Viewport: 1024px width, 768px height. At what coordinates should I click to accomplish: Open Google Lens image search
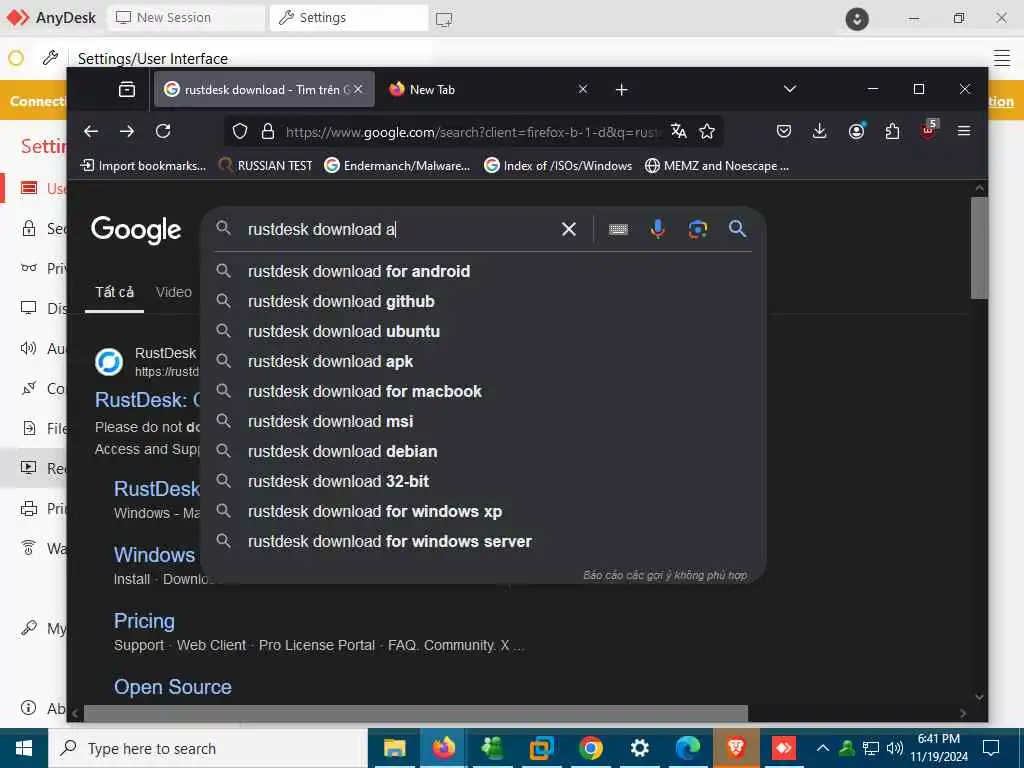(697, 229)
